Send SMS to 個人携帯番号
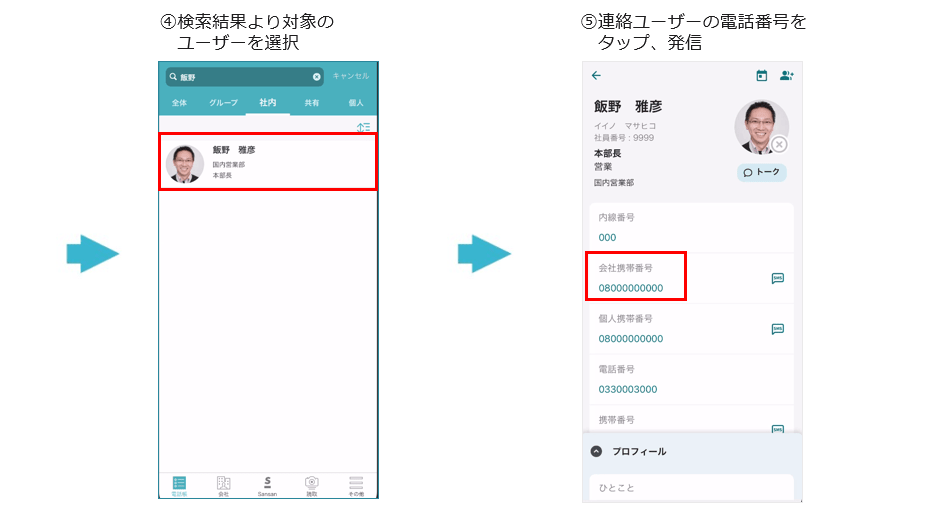The image size is (942, 524). pyautogui.click(x=777, y=329)
